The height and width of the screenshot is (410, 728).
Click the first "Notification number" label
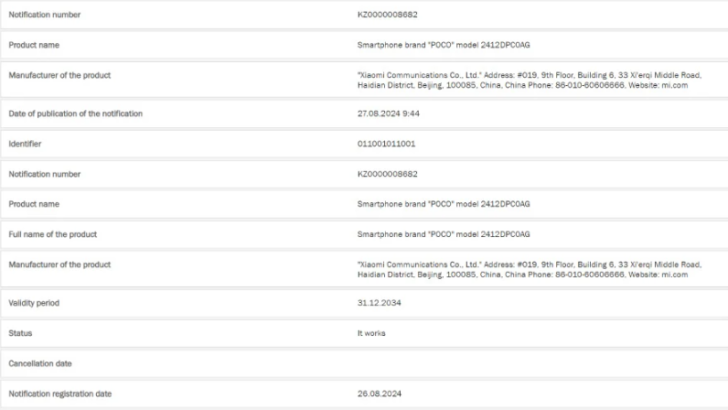tap(45, 15)
